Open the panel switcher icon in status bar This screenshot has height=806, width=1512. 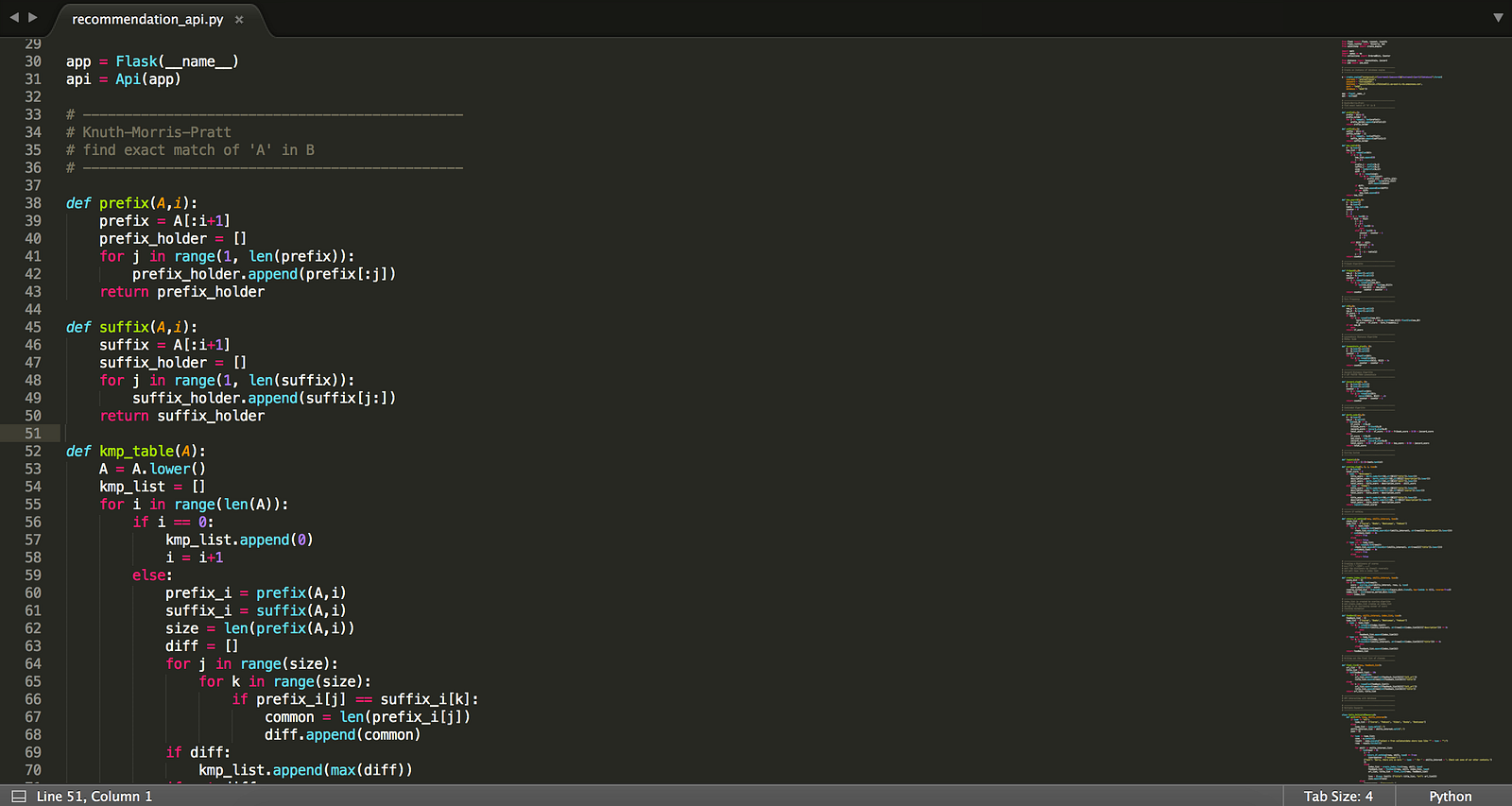[x=18, y=797]
